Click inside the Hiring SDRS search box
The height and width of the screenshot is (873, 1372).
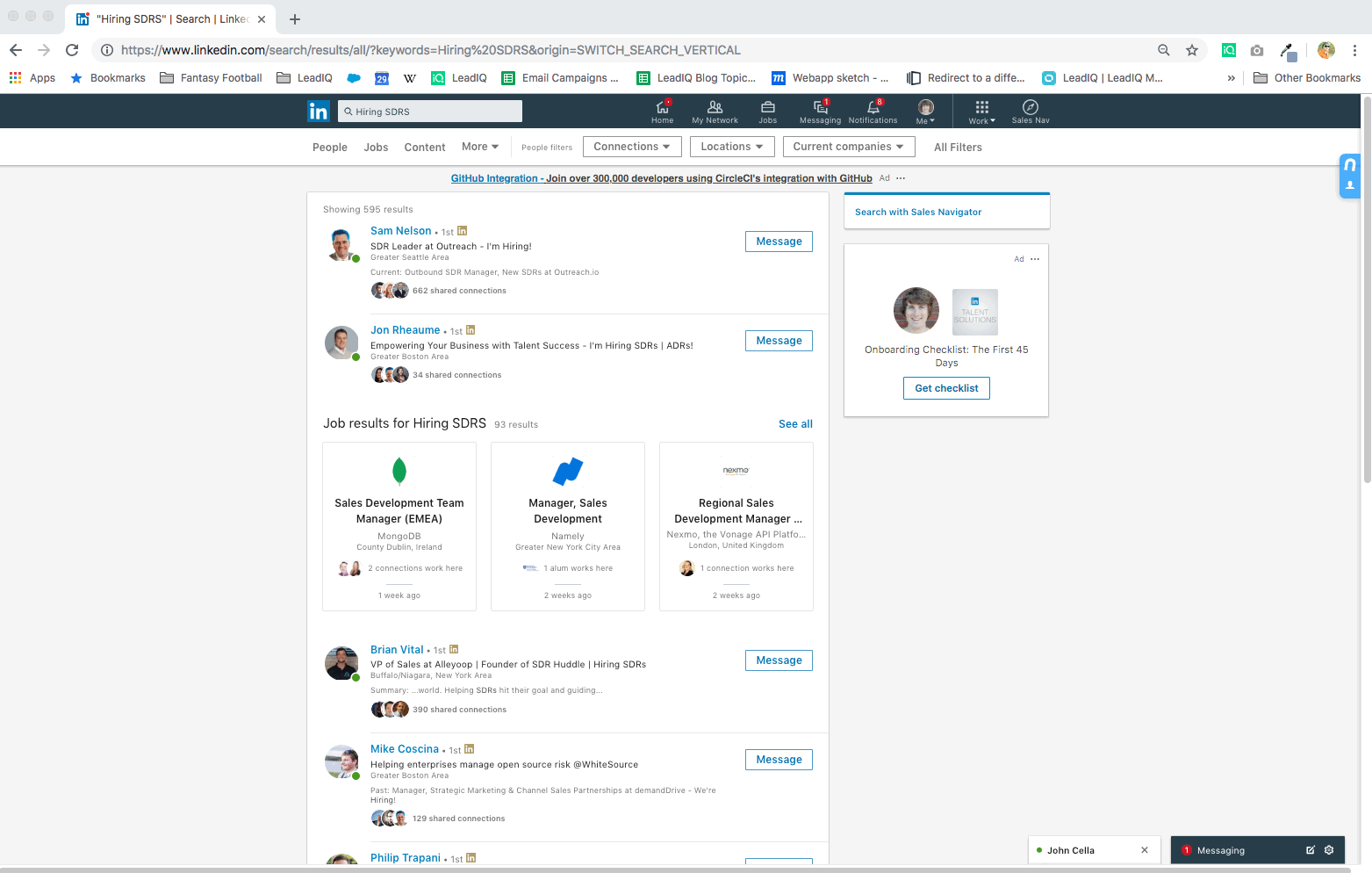pyautogui.click(x=430, y=112)
